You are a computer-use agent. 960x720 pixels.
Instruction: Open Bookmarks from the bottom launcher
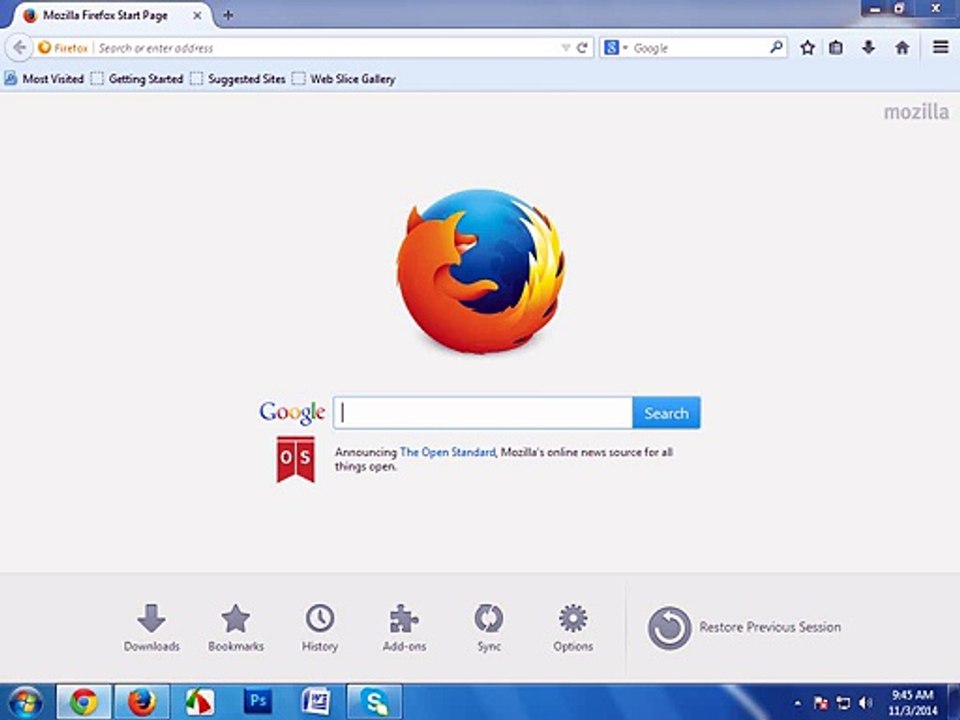[x=236, y=628]
